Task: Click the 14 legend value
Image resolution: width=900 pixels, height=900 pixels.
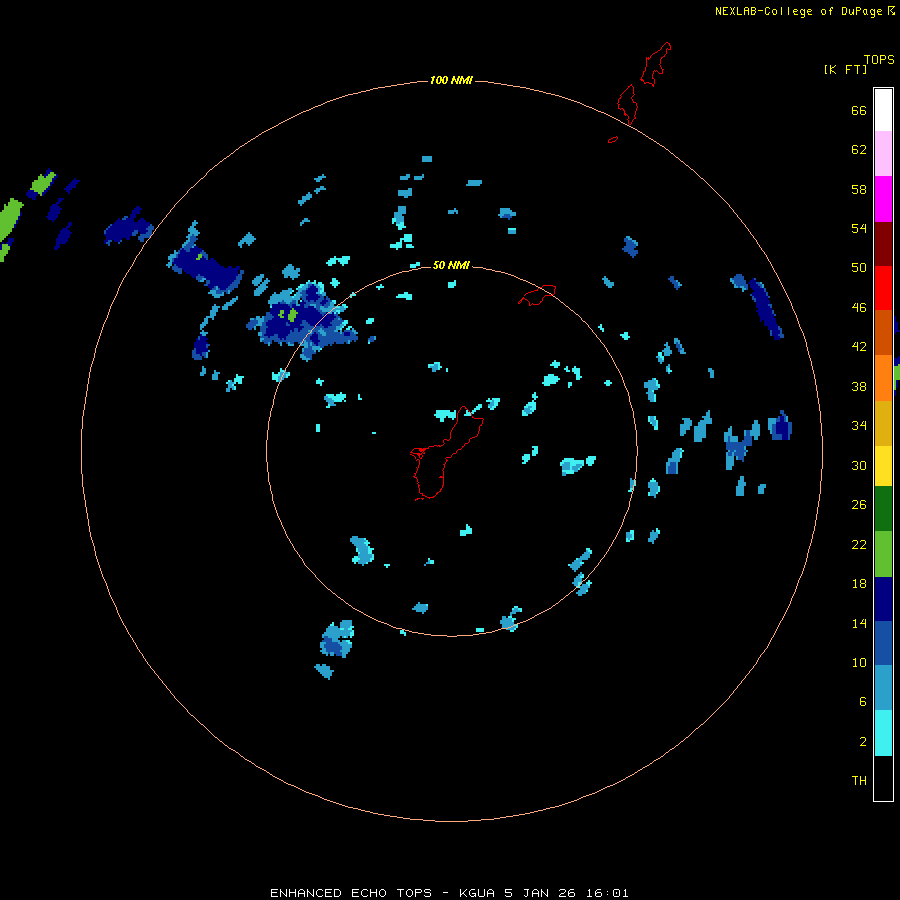Action: click(x=859, y=623)
